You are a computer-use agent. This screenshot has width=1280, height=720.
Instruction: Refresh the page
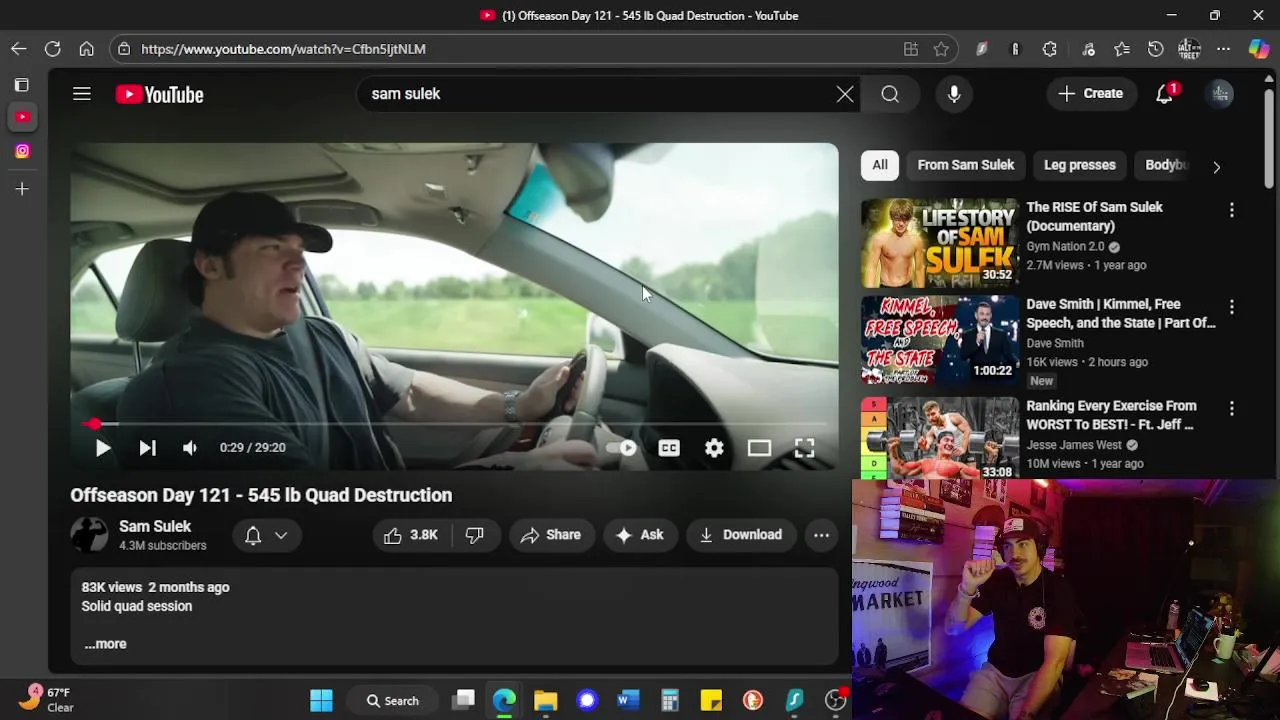pos(53,49)
